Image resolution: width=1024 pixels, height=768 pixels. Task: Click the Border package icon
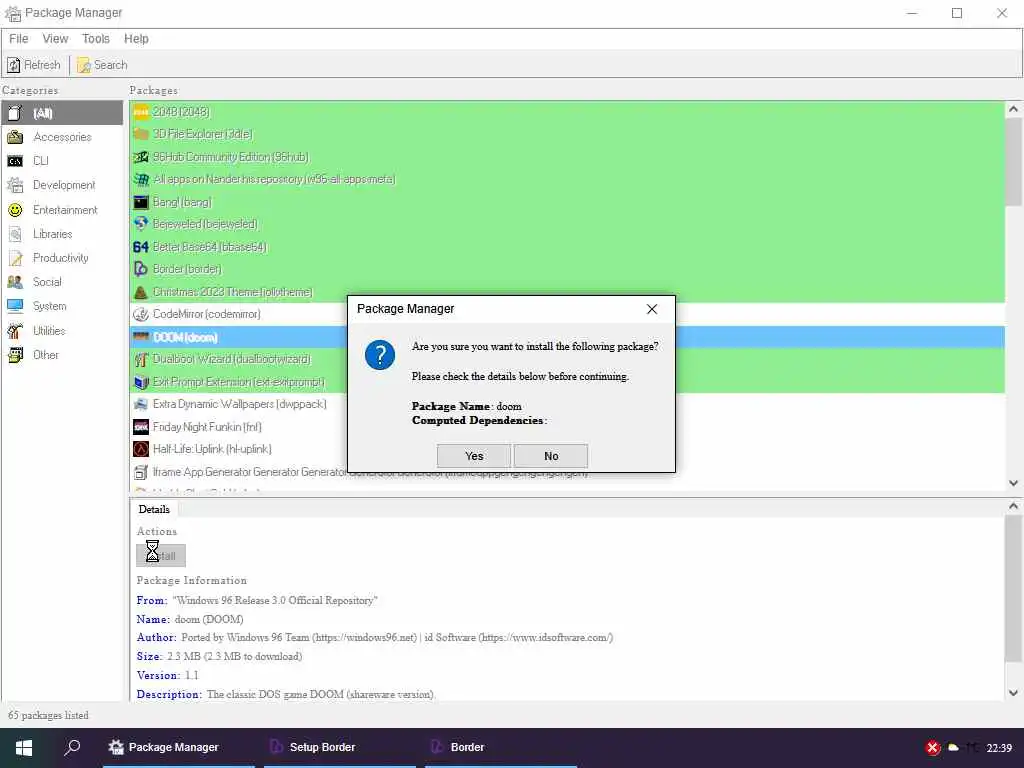(x=141, y=268)
